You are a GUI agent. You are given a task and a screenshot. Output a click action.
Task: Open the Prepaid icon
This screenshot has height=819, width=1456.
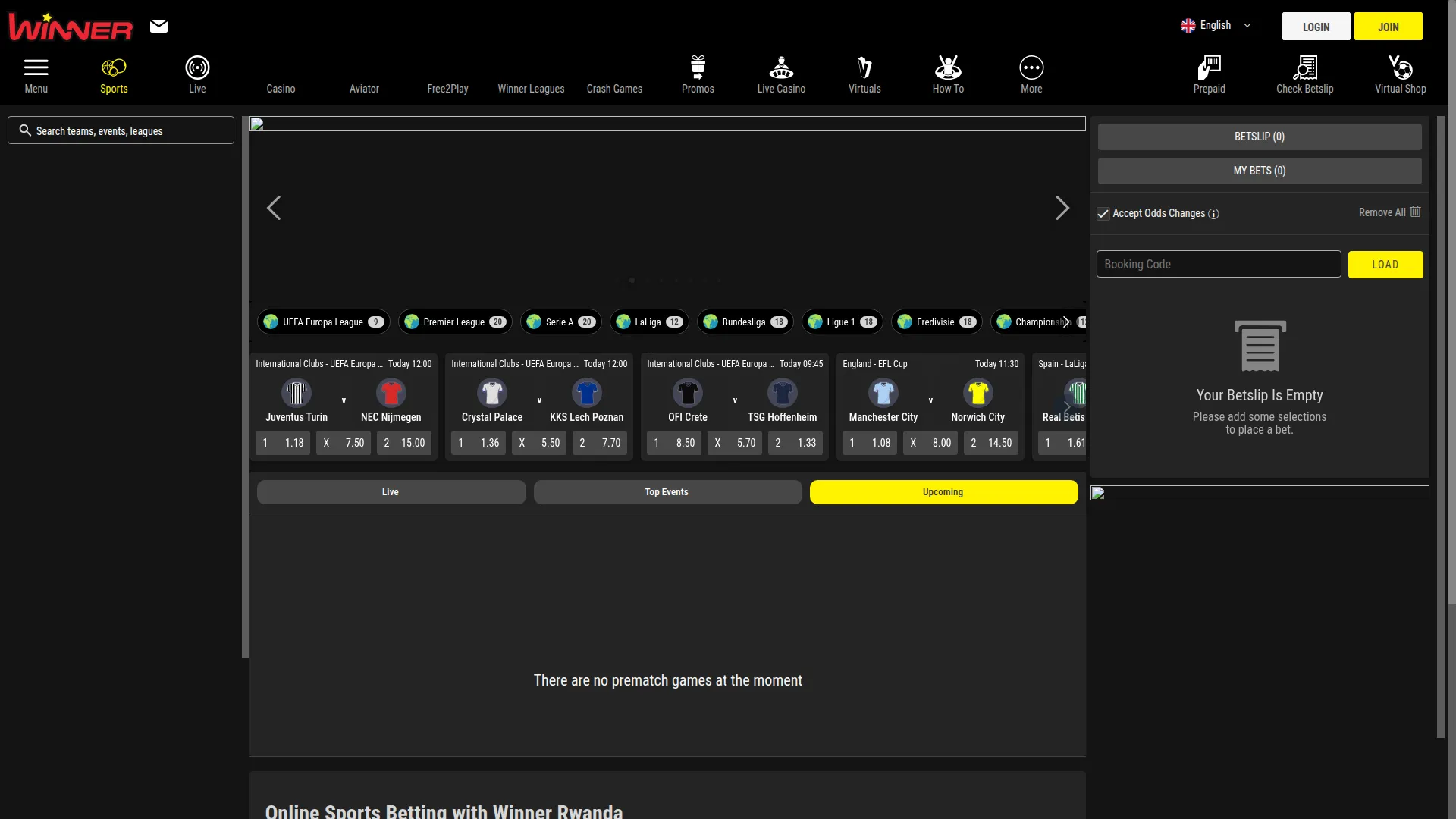[x=1209, y=67]
